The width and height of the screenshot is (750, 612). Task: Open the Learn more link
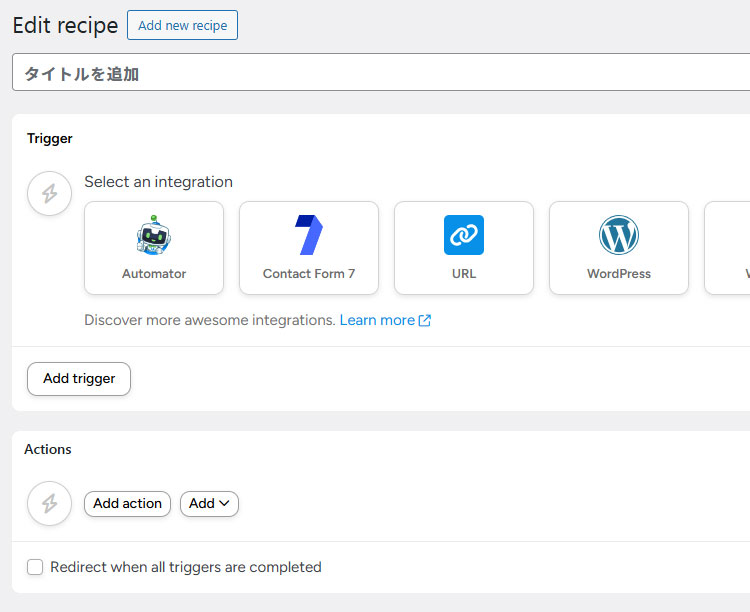point(377,320)
